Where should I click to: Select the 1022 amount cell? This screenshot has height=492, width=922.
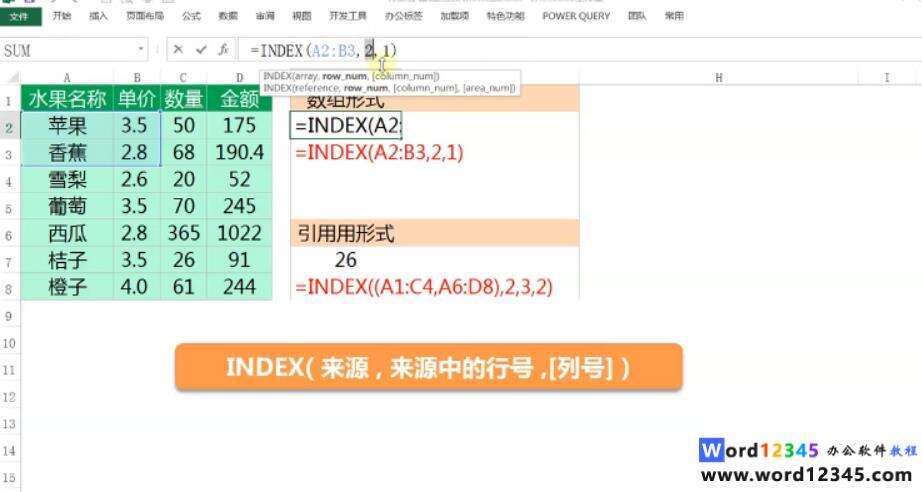239,233
